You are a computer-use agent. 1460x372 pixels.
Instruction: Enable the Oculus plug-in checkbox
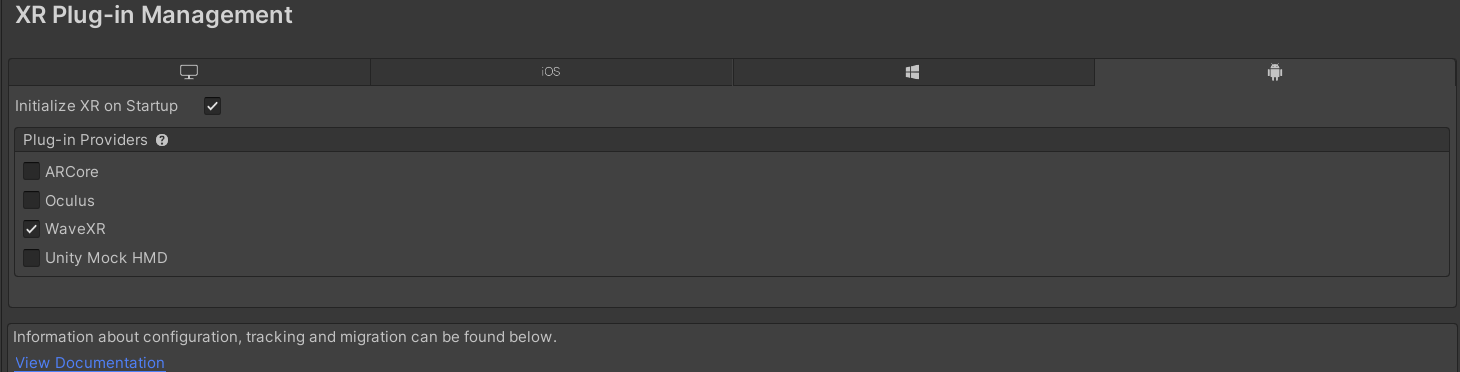[32, 201]
